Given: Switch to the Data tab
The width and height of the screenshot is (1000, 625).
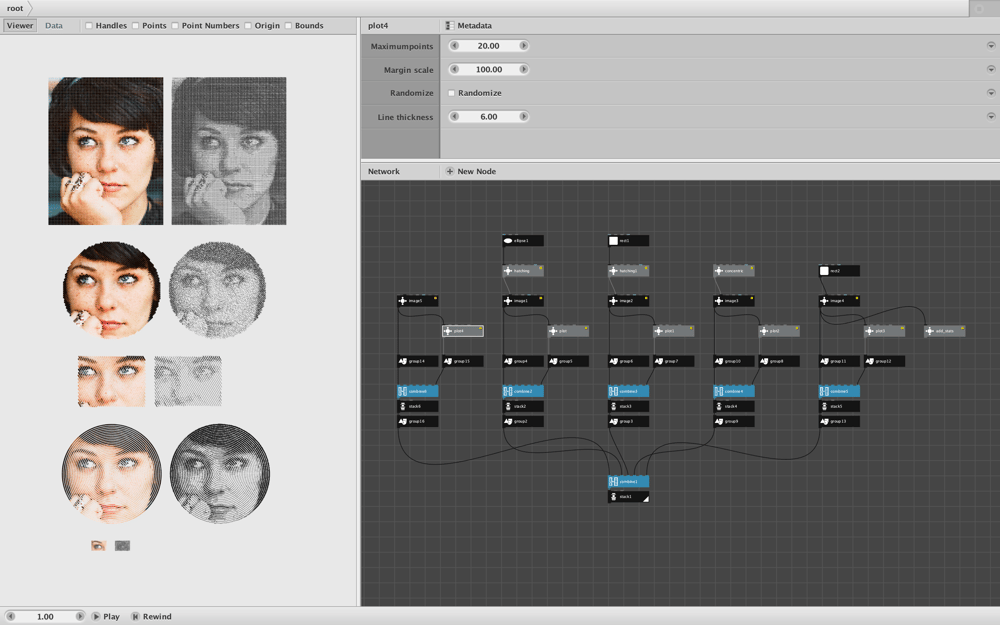Looking at the screenshot, I should tap(54, 26).
